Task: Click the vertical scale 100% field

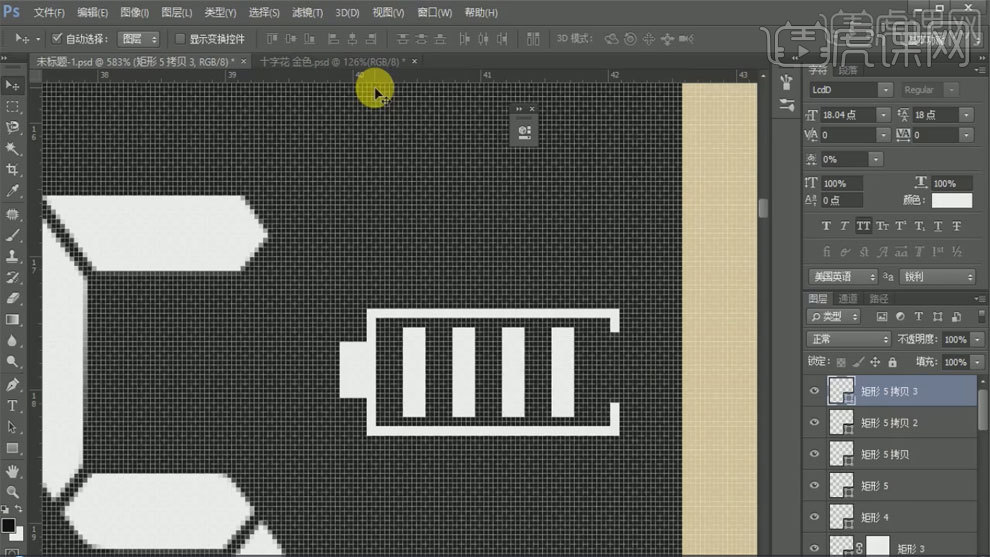Action: [x=841, y=183]
